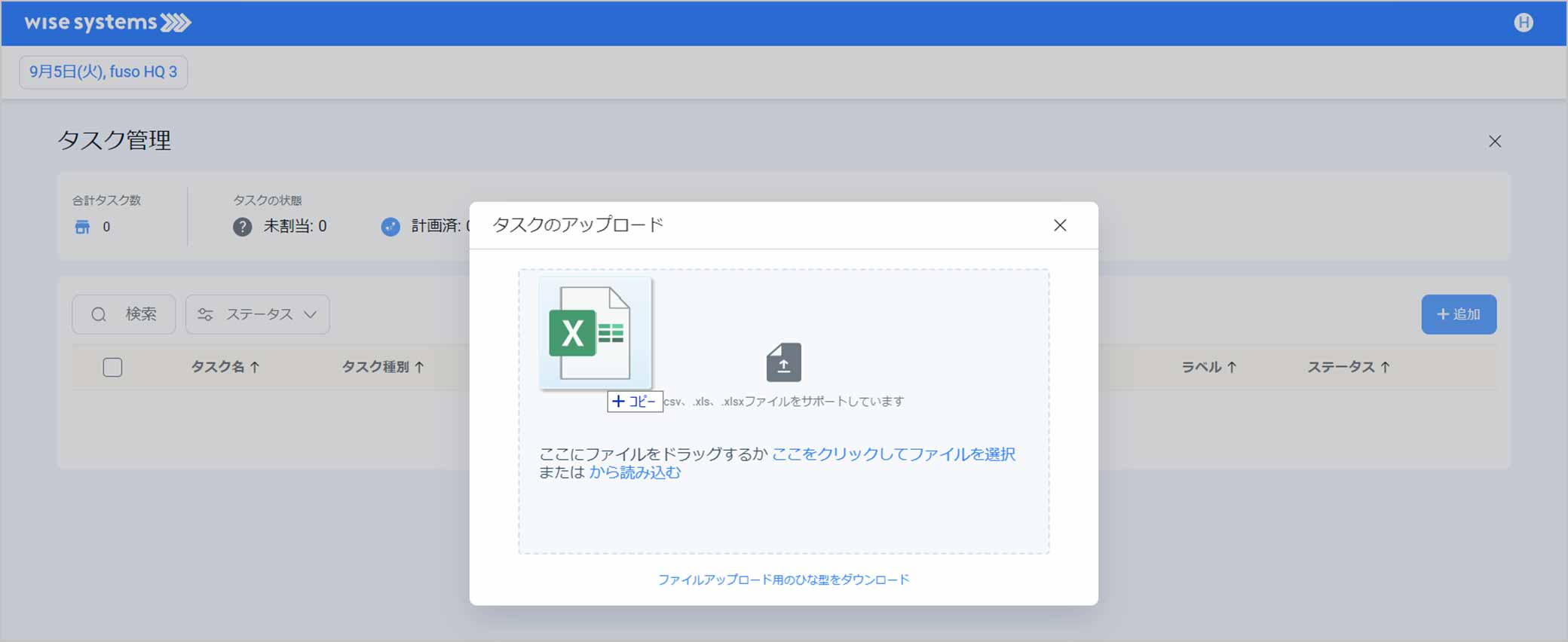
Task: Click the ＋追加 button
Action: click(1458, 314)
